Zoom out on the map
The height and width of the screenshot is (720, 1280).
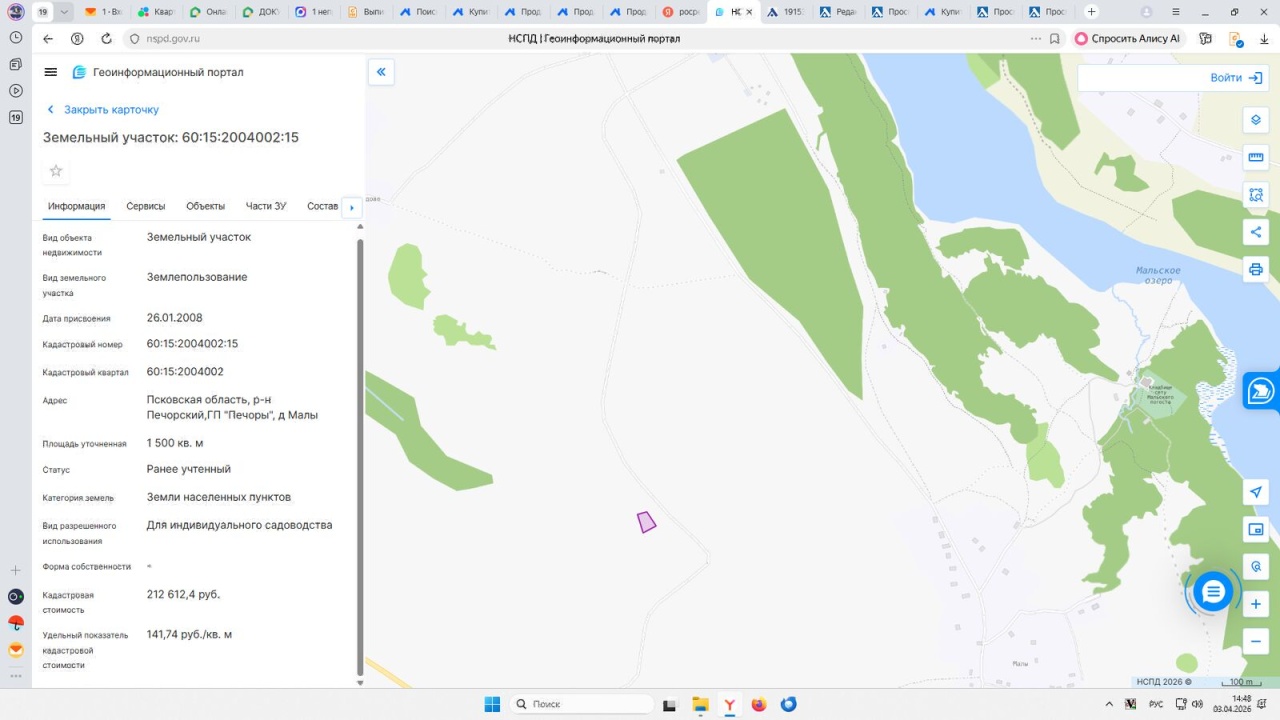1256,641
